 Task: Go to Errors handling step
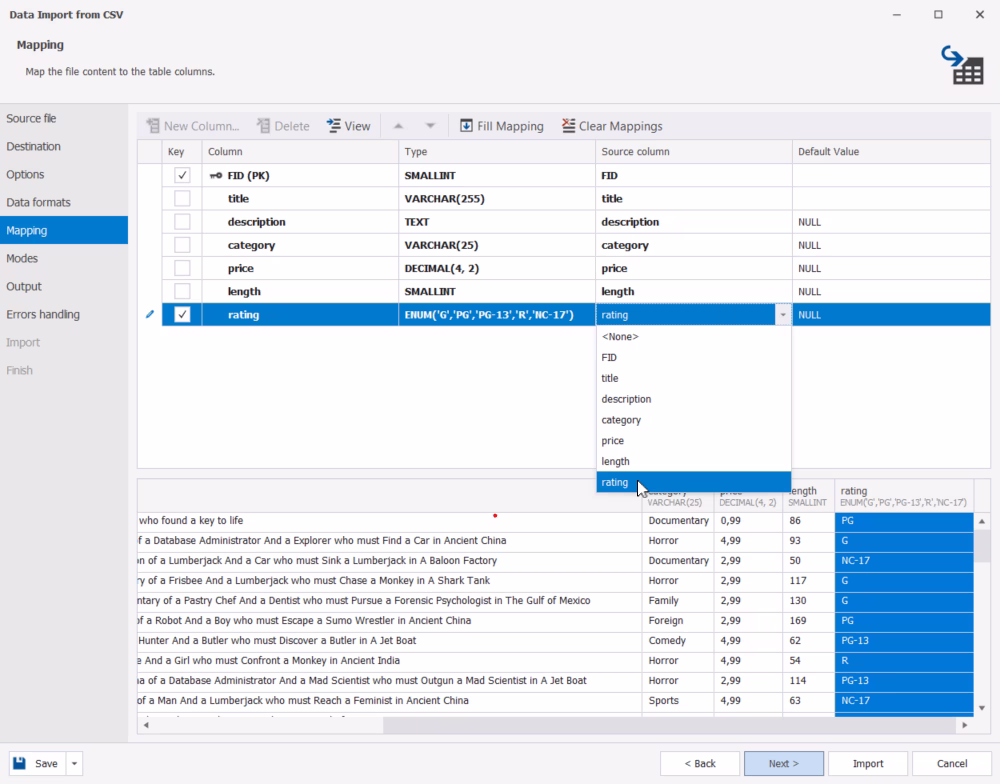[x=64, y=314]
